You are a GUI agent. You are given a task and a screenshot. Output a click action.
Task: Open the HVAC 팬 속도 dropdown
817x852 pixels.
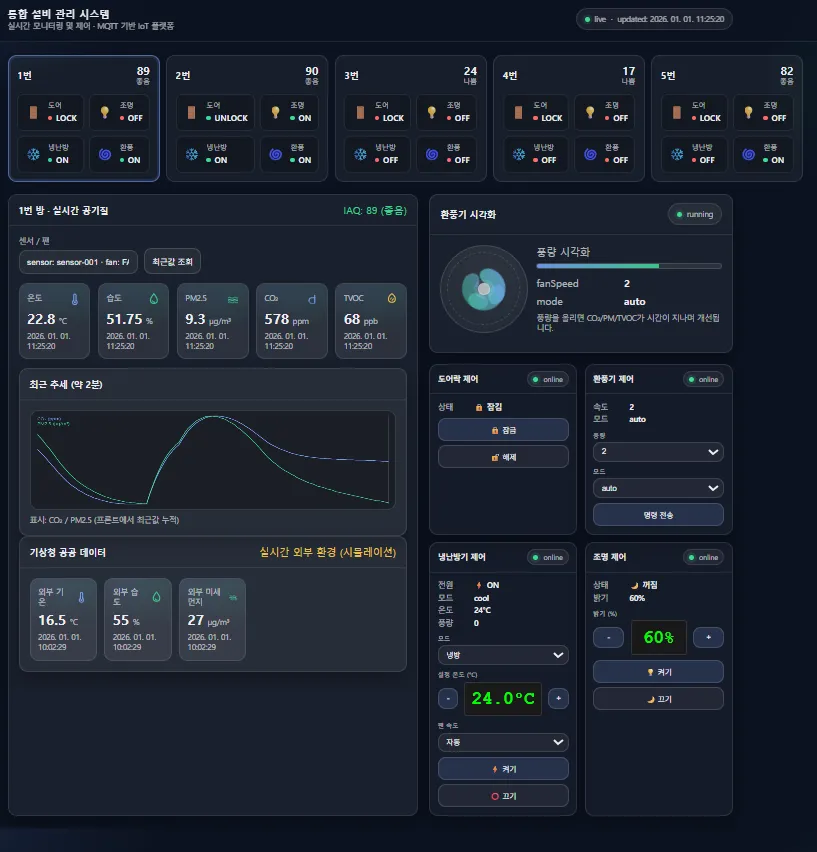click(503, 742)
